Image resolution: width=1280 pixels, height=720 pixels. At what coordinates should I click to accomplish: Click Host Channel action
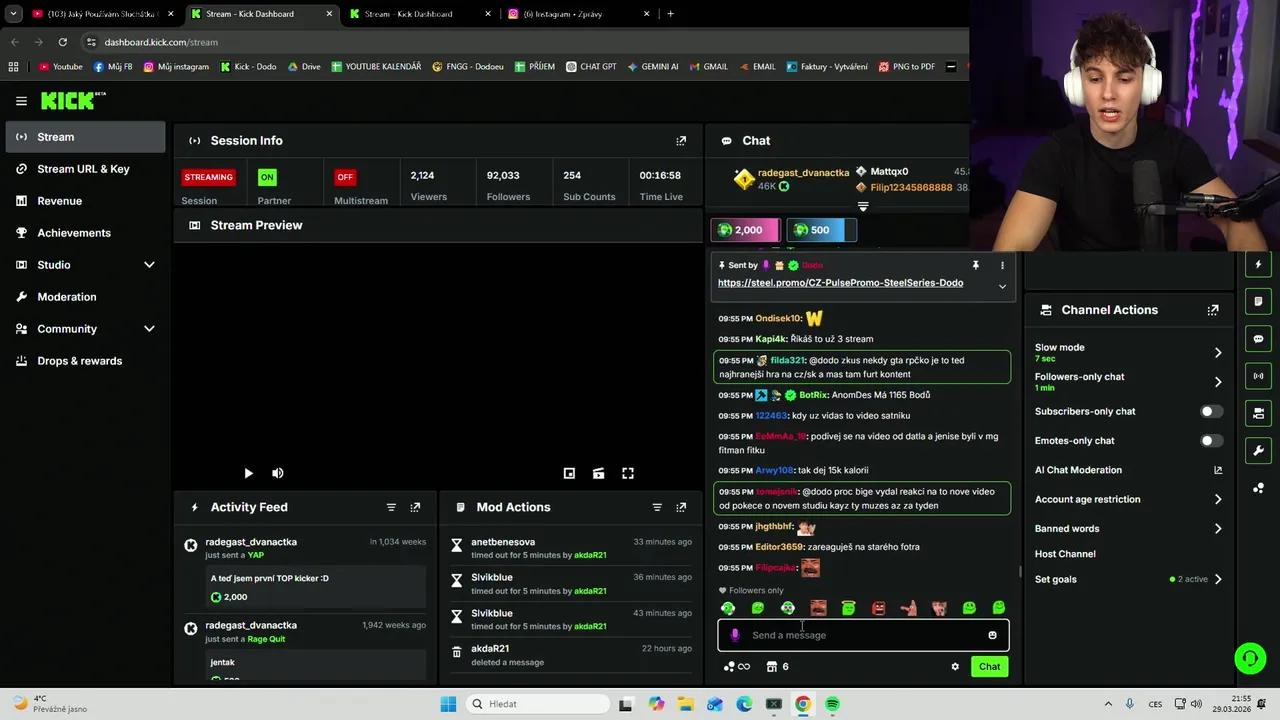click(1065, 554)
